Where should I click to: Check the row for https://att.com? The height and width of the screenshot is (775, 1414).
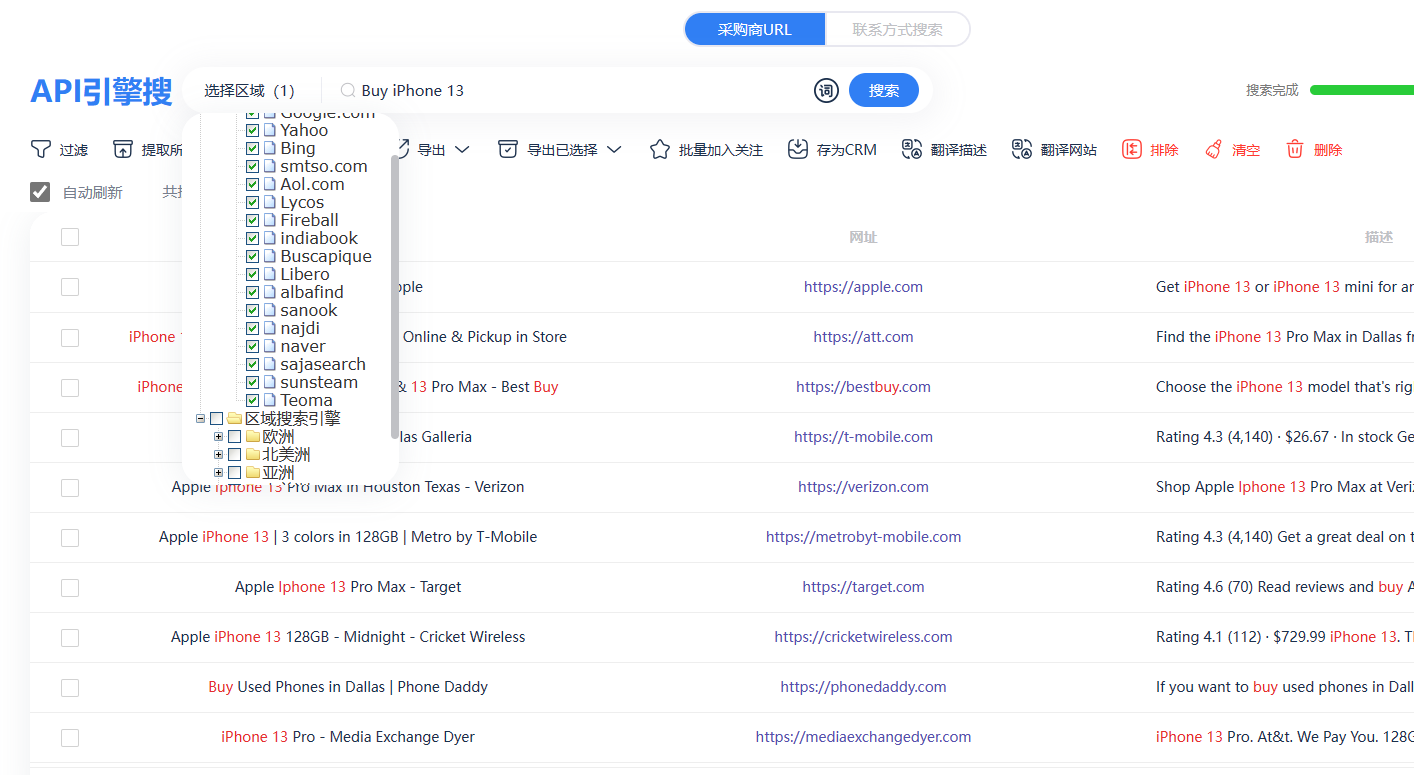click(70, 337)
